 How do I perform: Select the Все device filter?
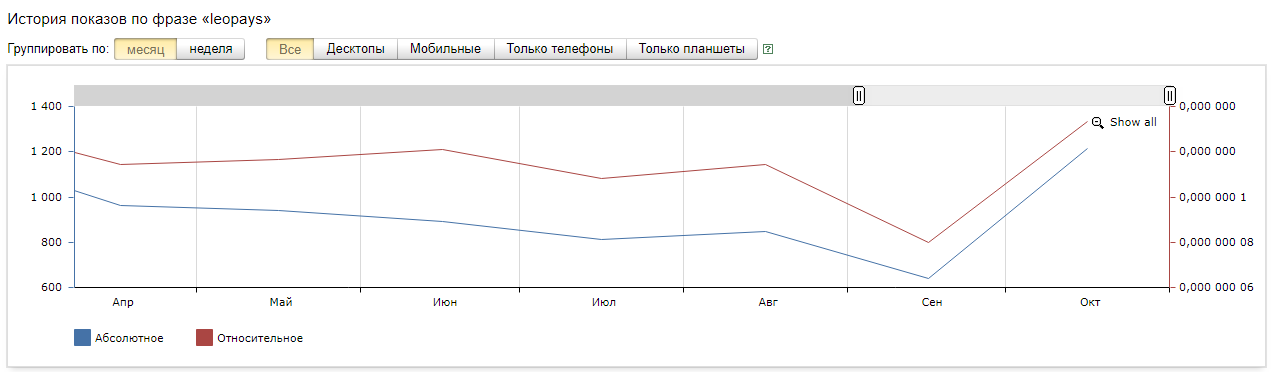[290, 49]
